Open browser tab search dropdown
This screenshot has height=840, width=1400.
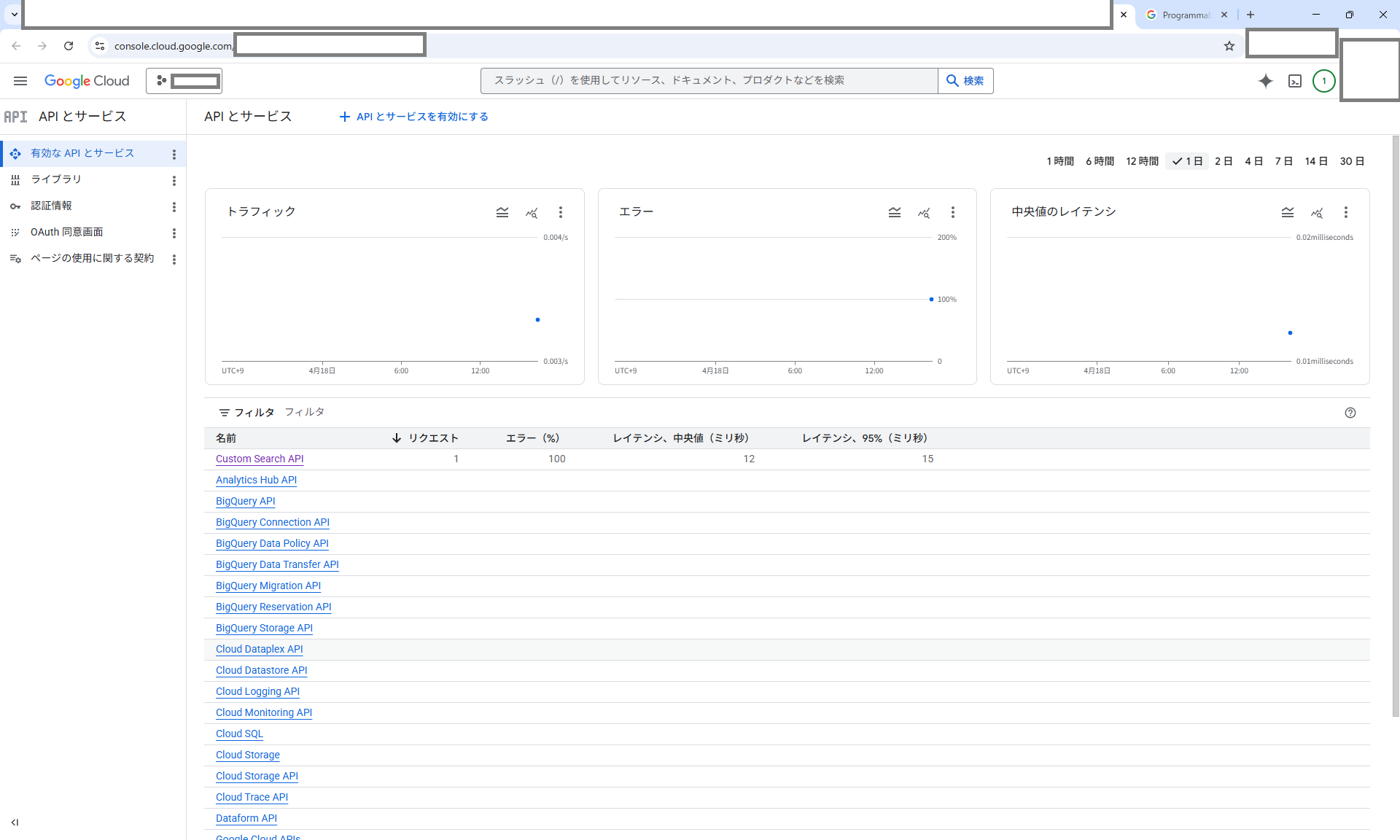(x=14, y=15)
